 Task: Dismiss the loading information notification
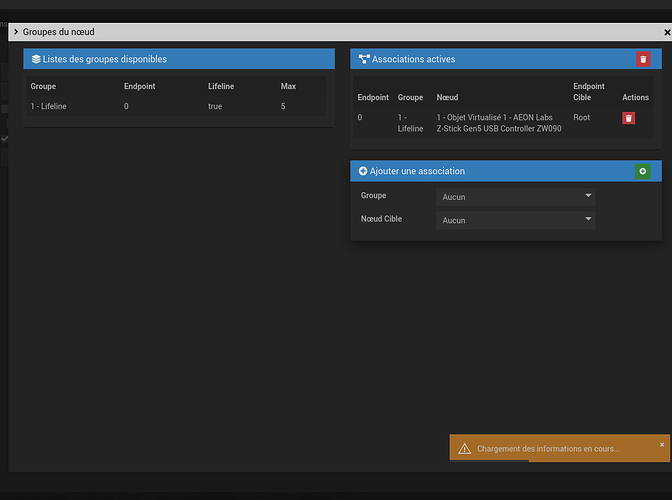pyautogui.click(x=662, y=445)
